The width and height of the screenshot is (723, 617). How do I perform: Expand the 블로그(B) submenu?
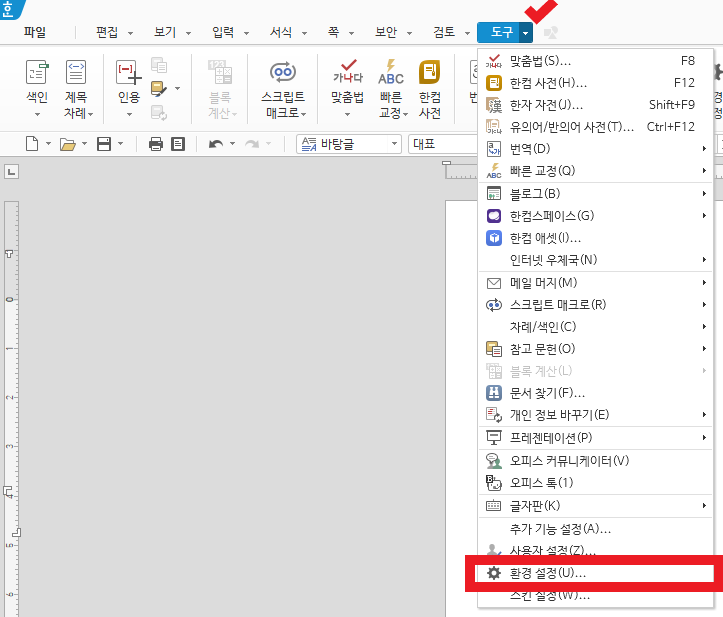tap(595, 194)
